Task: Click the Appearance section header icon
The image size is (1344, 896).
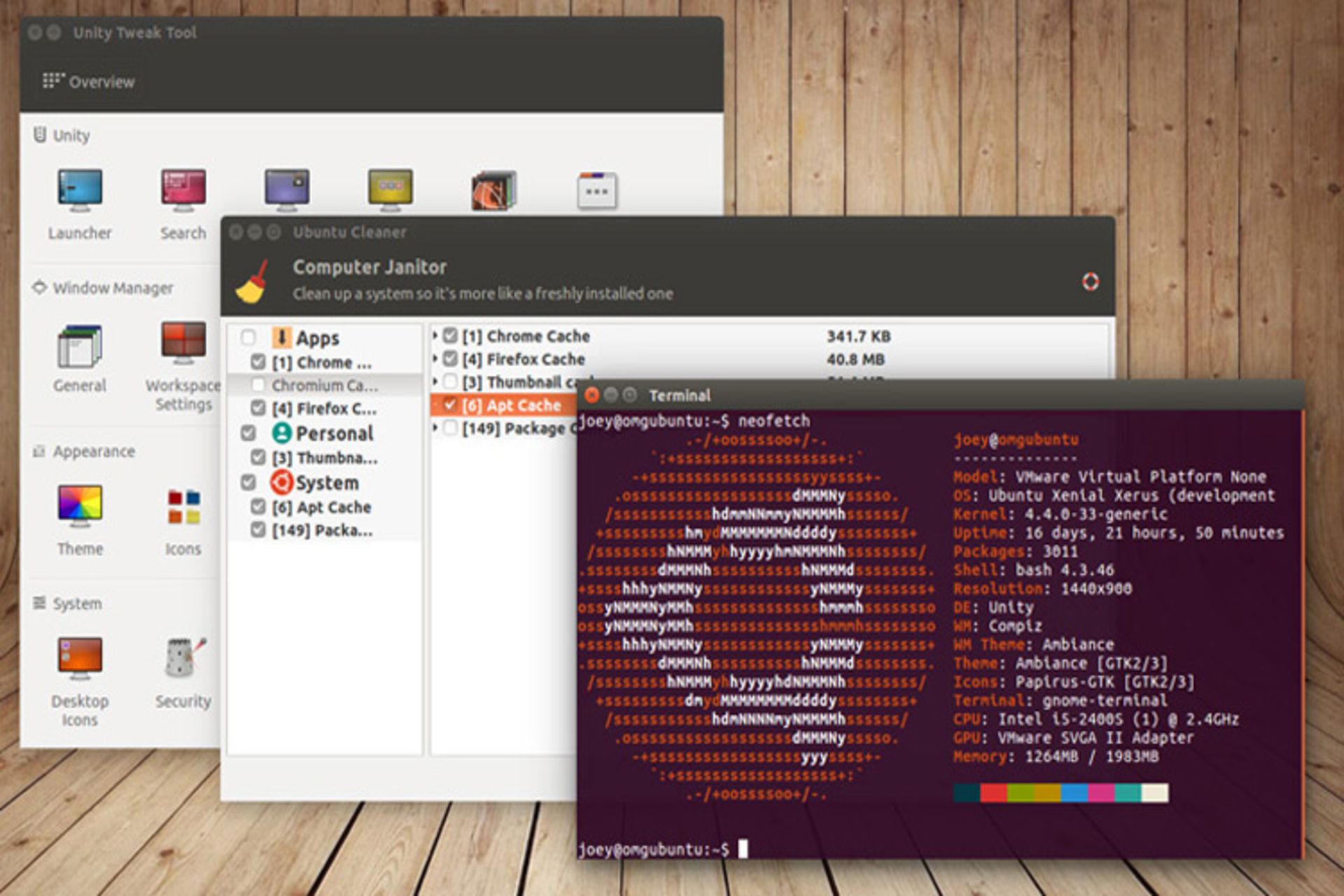Action: (39, 451)
